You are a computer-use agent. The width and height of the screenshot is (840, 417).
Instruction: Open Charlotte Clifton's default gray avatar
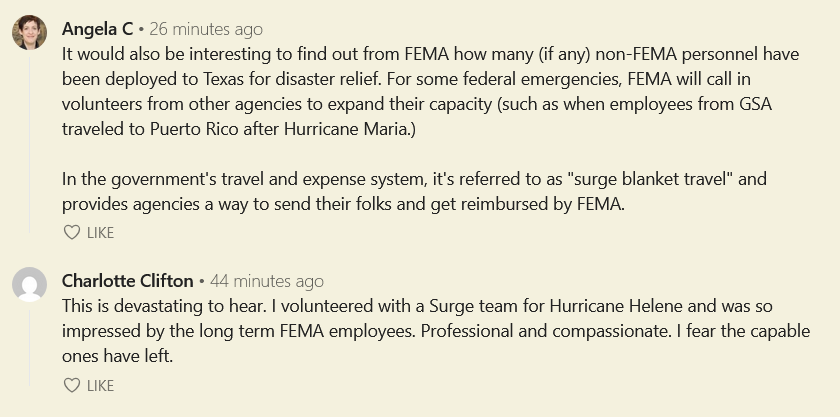[x=29, y=285]
